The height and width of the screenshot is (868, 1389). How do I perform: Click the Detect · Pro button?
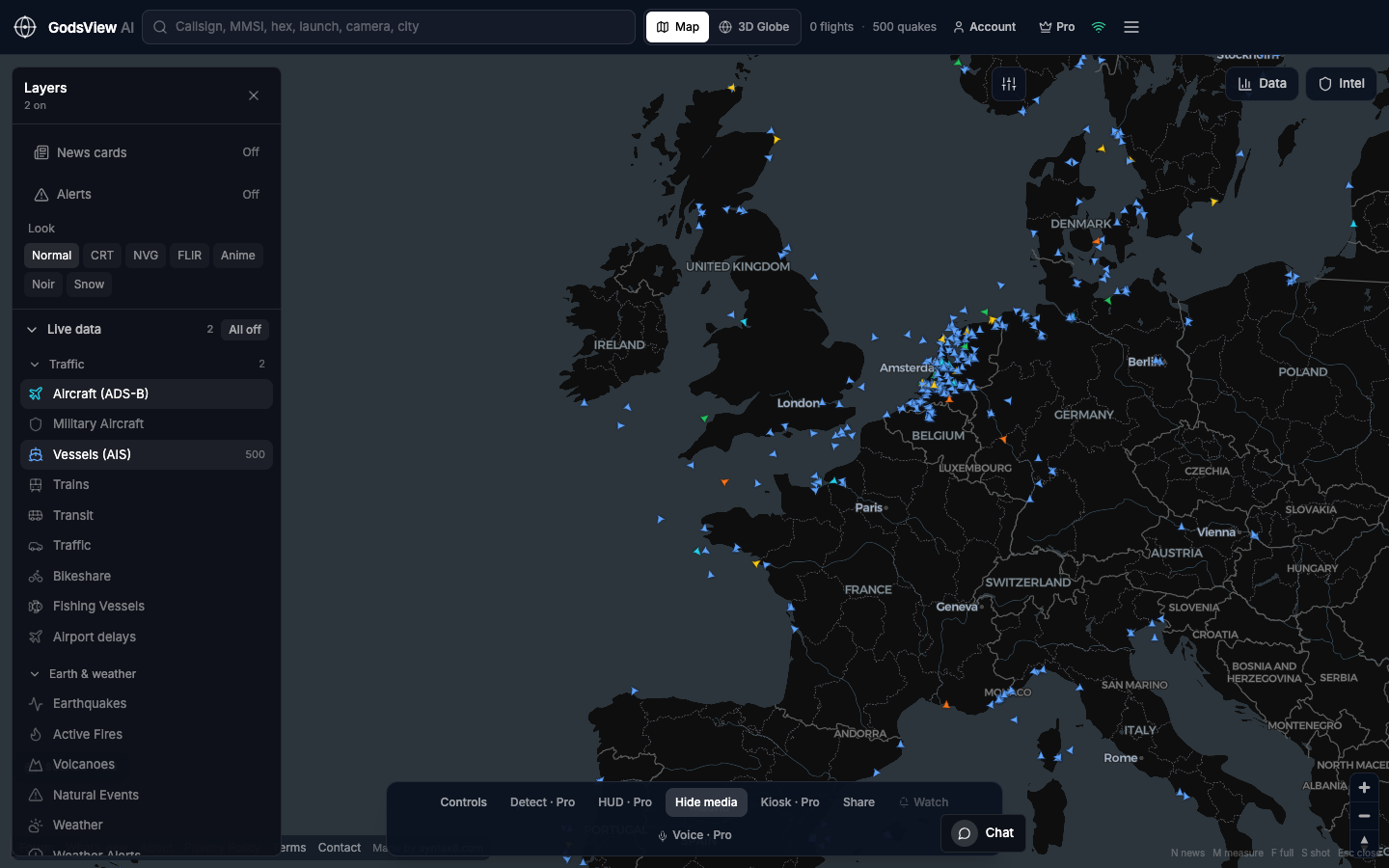point(542,802)
